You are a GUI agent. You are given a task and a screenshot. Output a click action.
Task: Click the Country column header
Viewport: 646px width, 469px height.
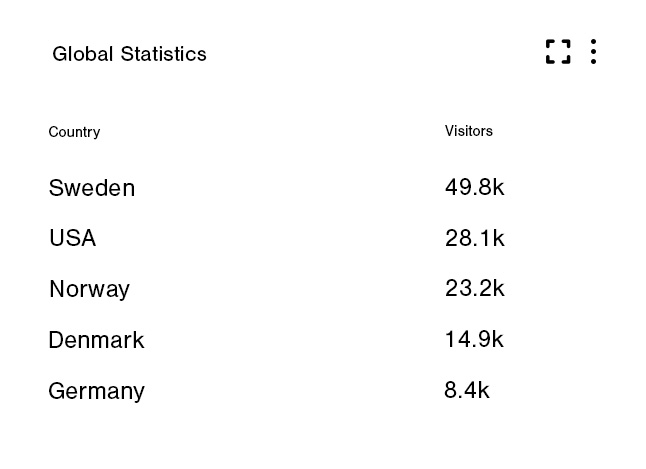(x=74, y=132)
